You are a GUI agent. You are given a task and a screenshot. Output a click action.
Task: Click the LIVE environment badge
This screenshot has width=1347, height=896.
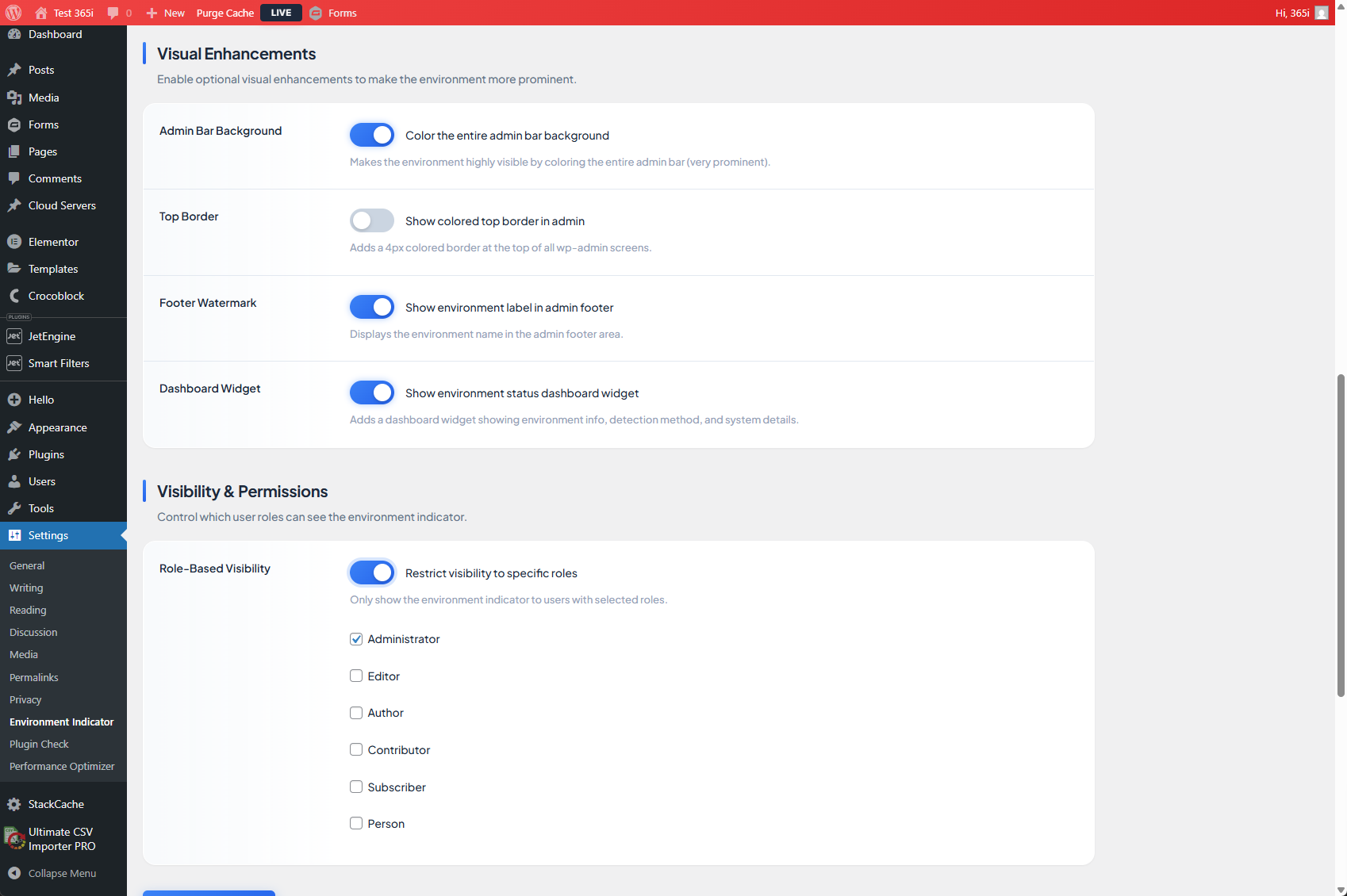pos(281,13)
